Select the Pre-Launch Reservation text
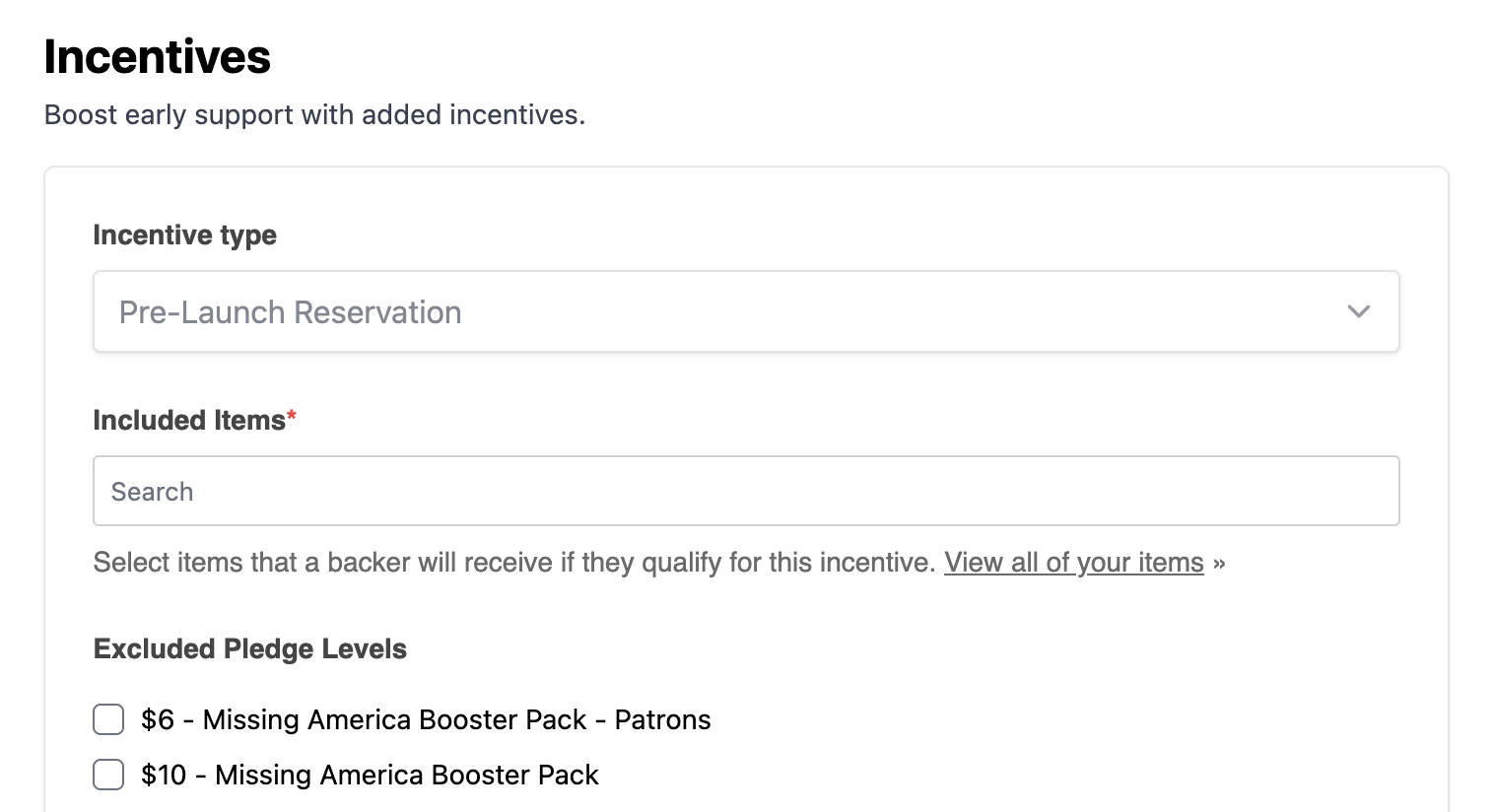 click(x=290, y=312)
